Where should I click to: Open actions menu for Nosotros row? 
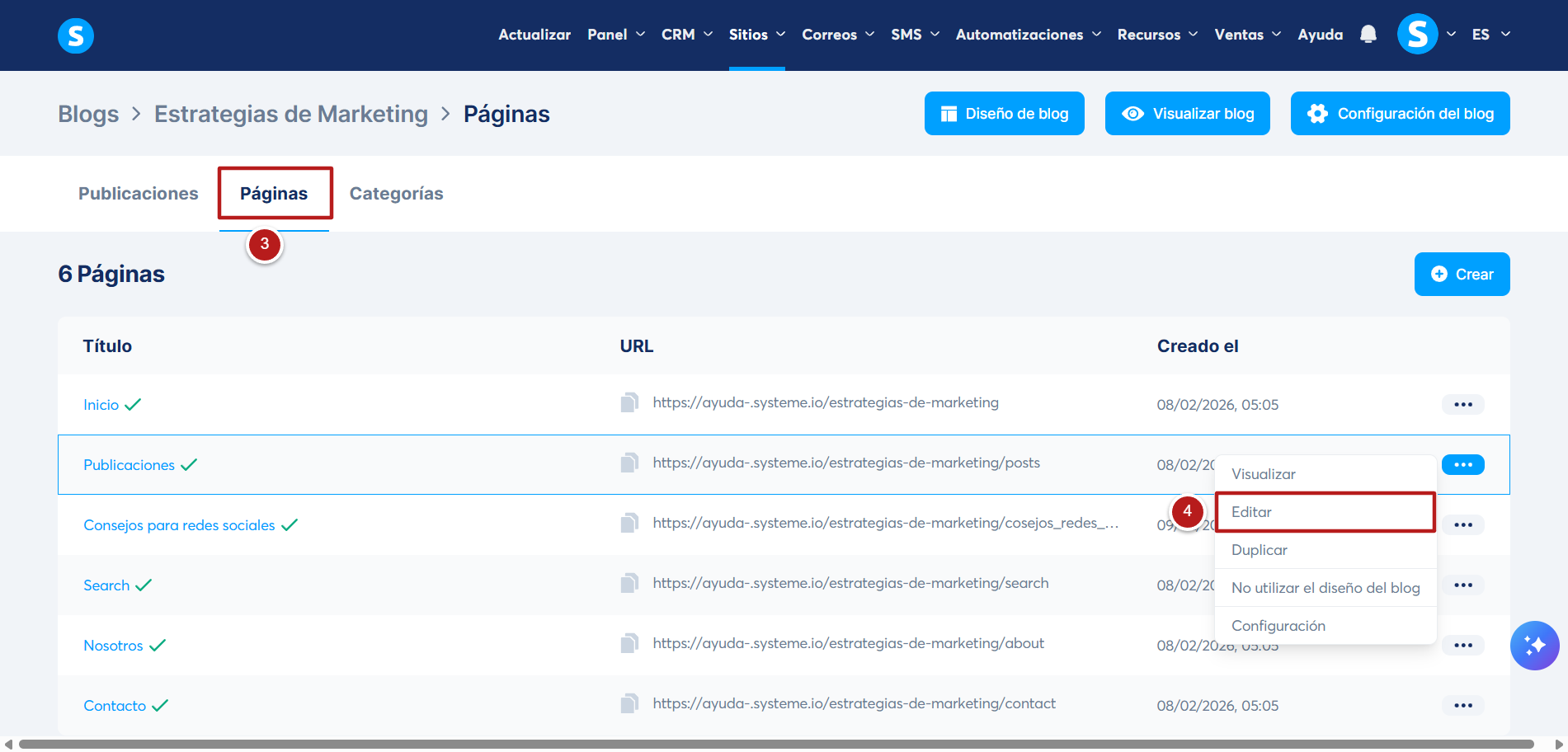1463,646
